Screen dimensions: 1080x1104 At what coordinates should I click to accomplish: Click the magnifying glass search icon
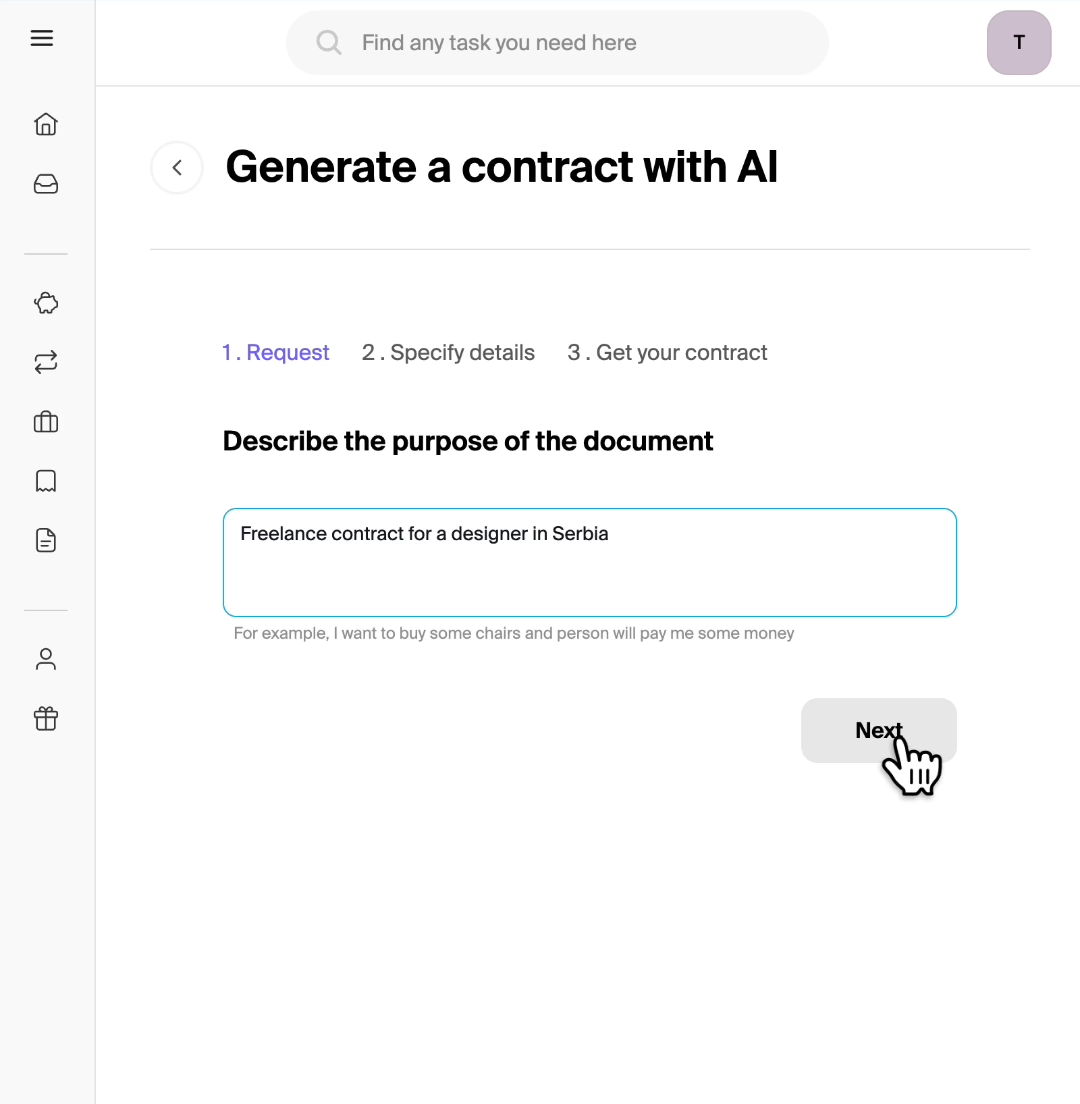point(329,43)
